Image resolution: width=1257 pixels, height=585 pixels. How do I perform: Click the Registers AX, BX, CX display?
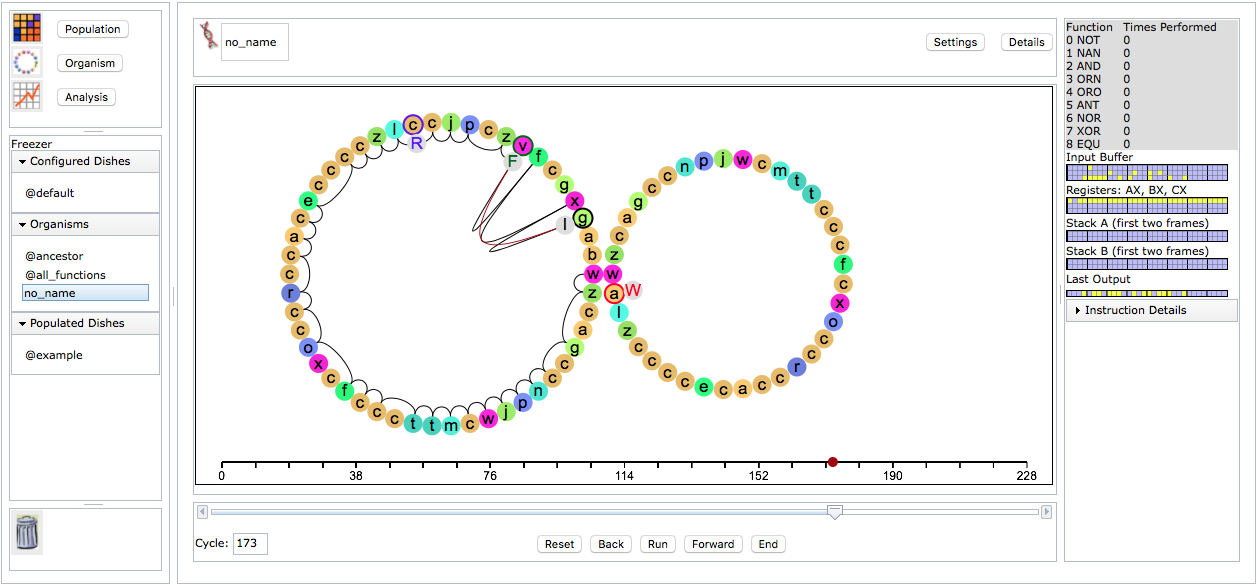click(1146, 205)
